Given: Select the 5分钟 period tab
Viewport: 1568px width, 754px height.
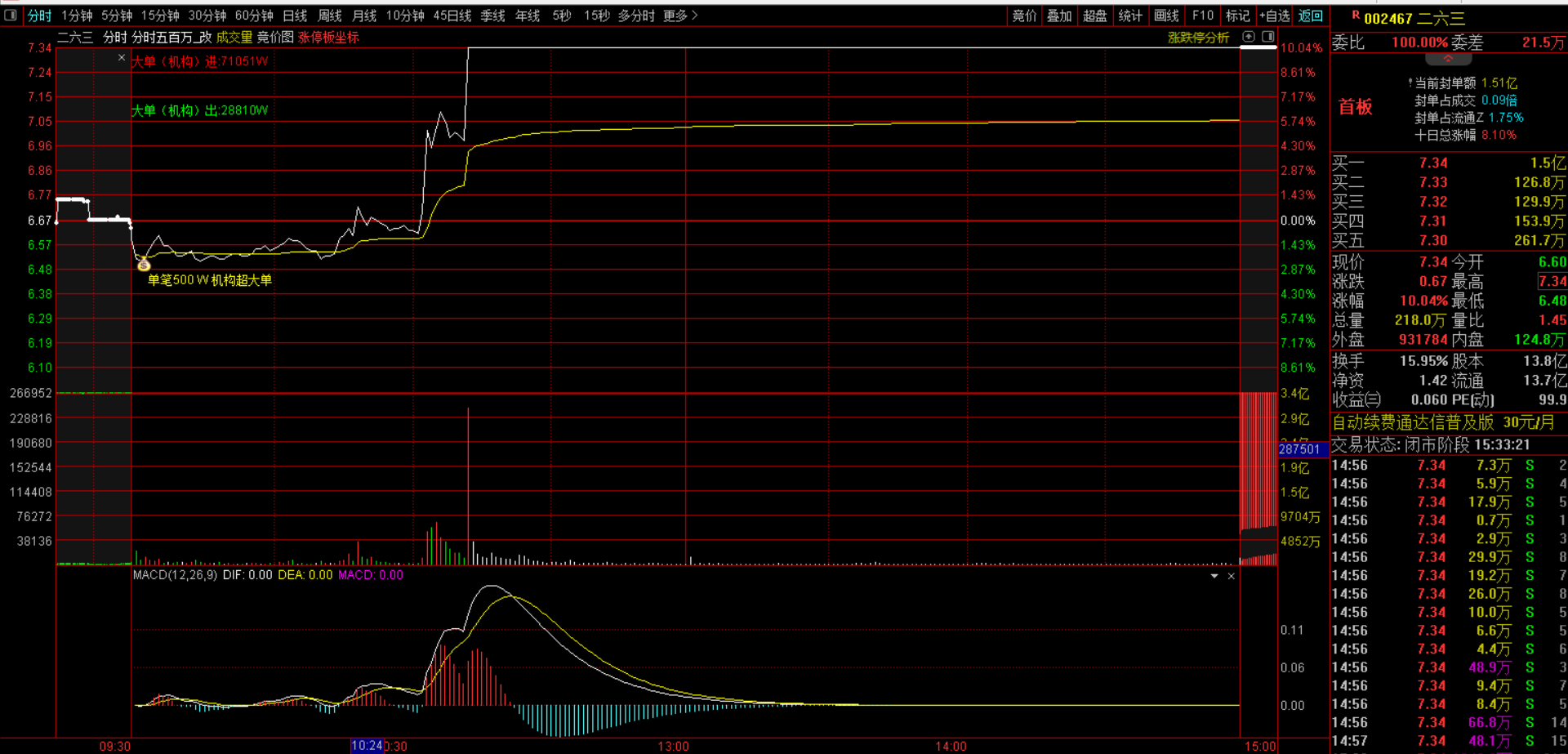Looking at the screenshot, I should (117, 16).
